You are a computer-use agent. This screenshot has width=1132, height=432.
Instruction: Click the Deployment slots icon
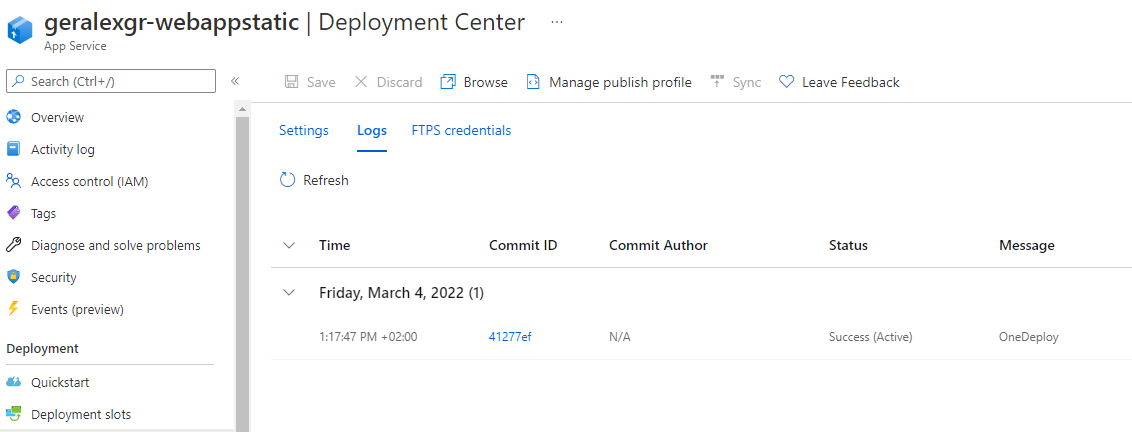click(x=13, y=414)
